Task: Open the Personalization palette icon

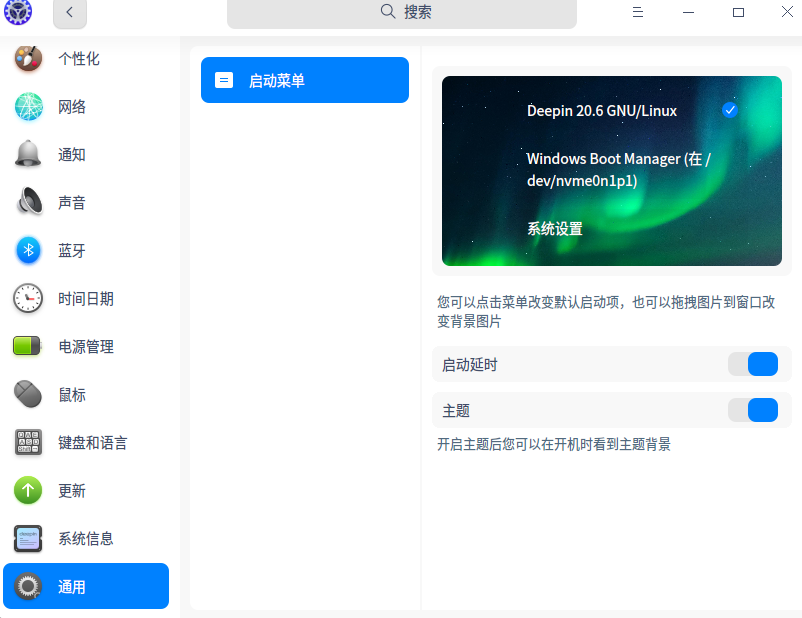Action: tap(28, 59)
